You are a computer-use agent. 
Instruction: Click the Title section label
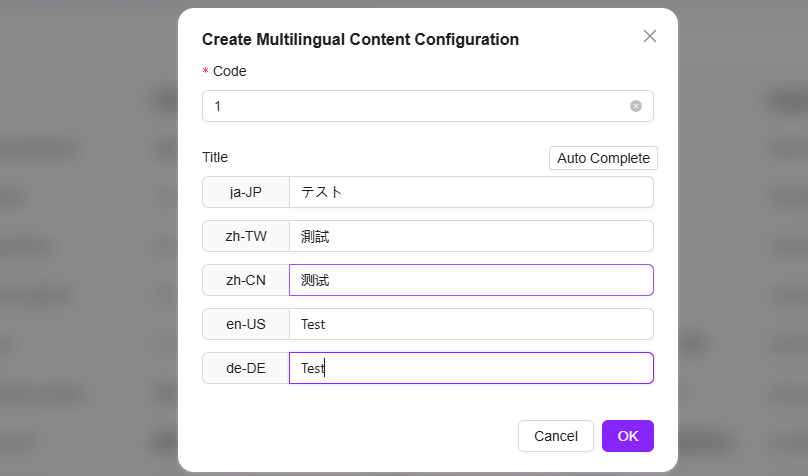[x=215, y=157]
